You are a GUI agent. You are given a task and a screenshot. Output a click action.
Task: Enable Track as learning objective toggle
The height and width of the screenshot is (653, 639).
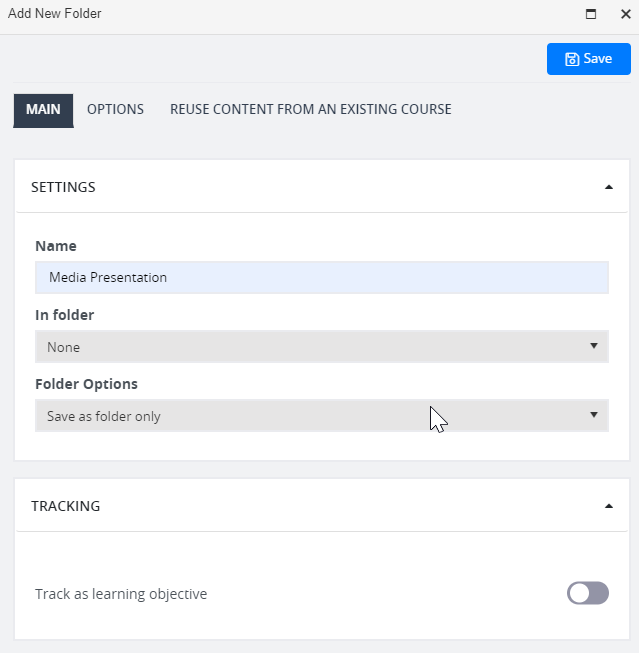coord(588,593)
